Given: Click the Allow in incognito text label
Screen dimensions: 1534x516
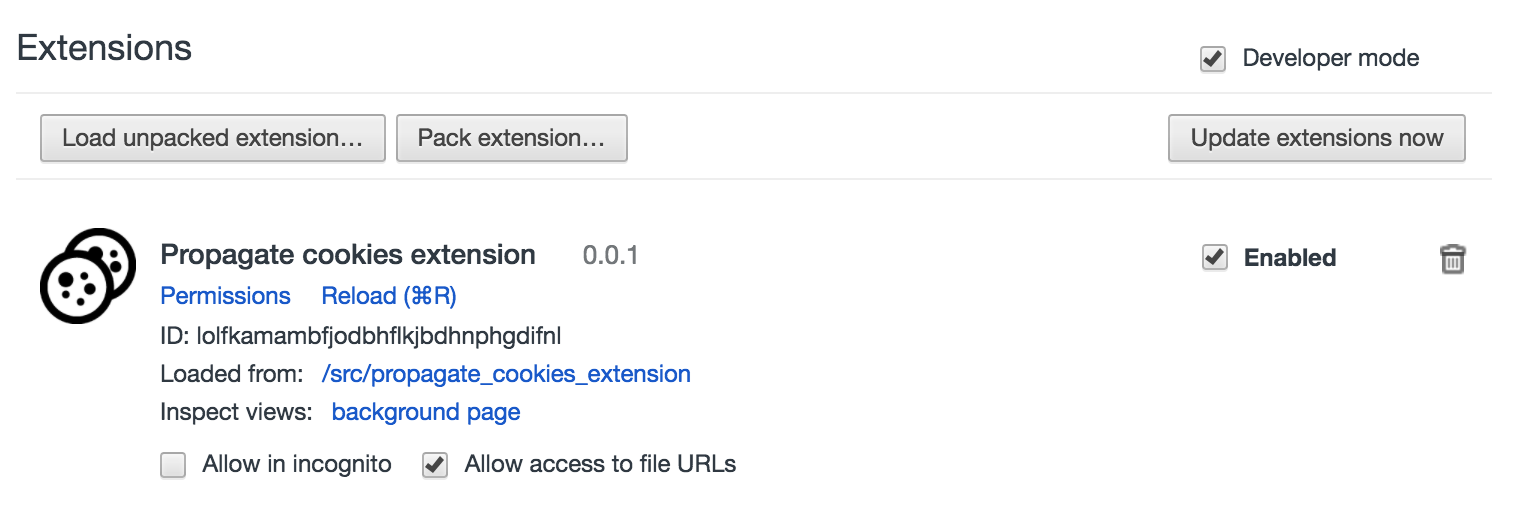Looking at the screenshot, I should (x=297, y=464).
